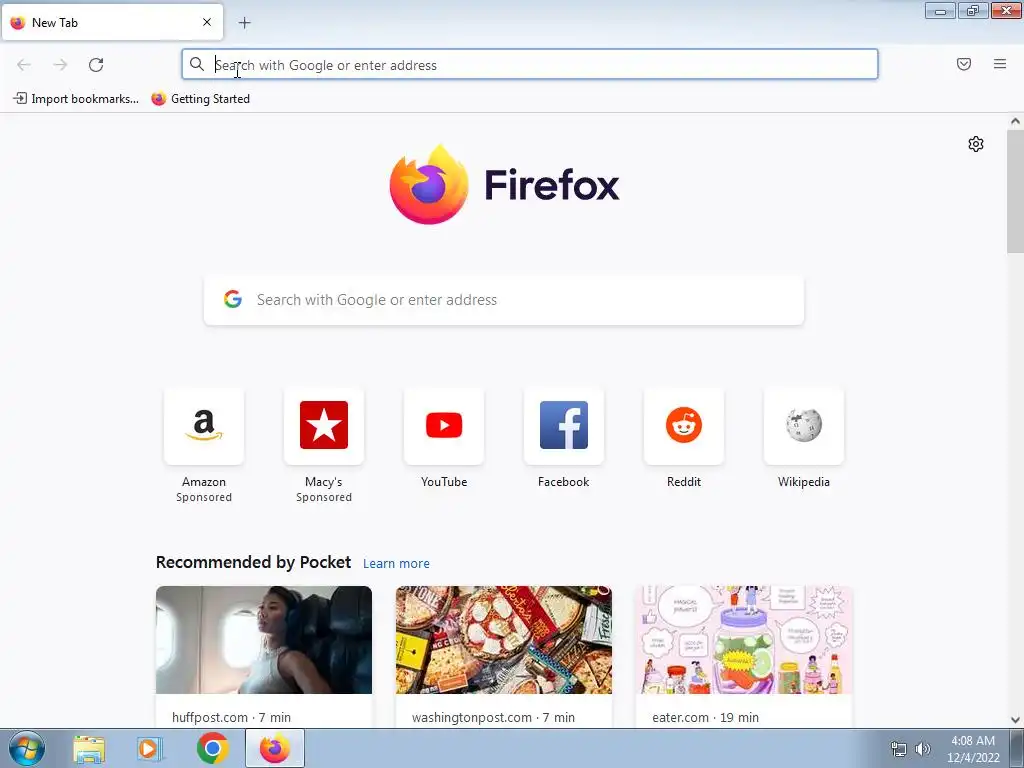
Task: Open the Firefox application menu
Action: [x=999, y=64]
